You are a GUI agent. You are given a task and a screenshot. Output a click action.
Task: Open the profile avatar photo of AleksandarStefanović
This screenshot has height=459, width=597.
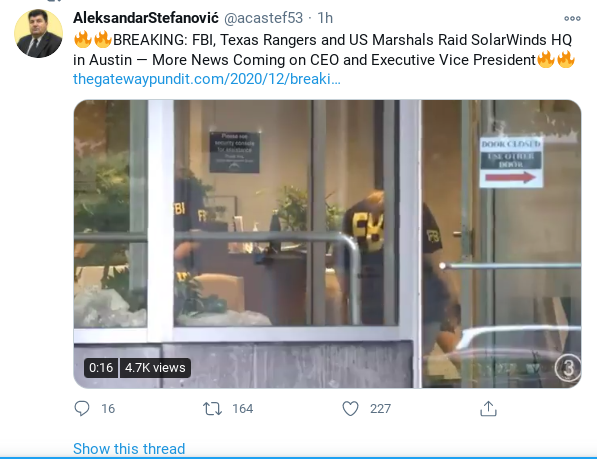(x=38, y=33)
